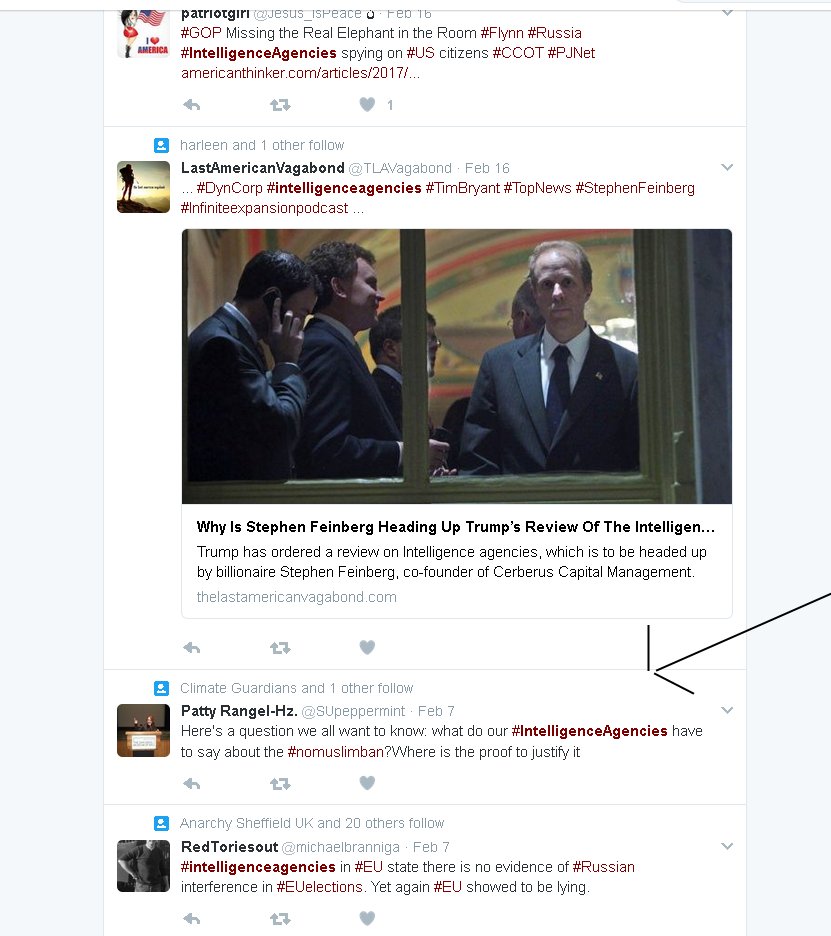Open LastAmericanVagabond's profile avatar
831x936 pixels.
pos(143,187)
